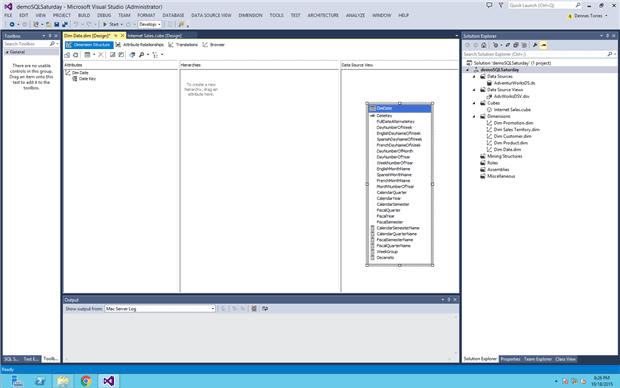Click the EnglishMonthName column in DimDate table
This screenshot has height=388, width=620.
click(393, 169)
